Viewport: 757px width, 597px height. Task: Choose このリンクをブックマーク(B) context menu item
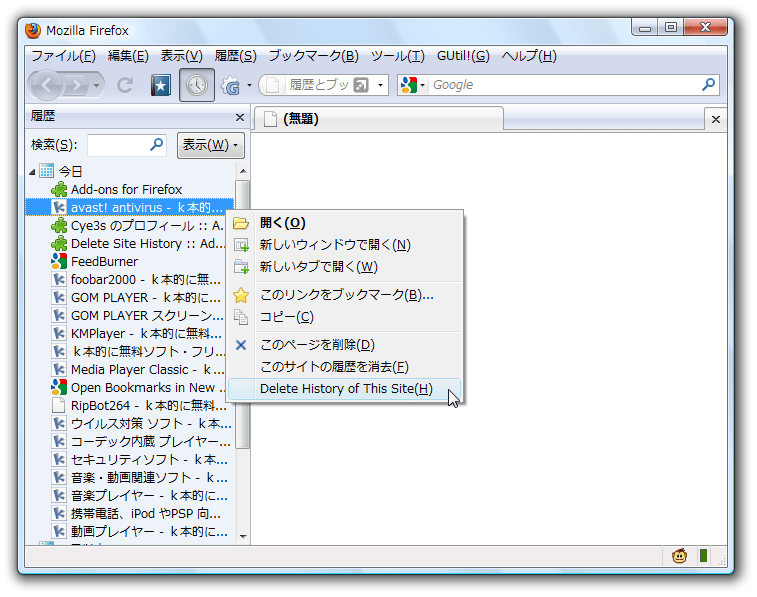point(345,295)
